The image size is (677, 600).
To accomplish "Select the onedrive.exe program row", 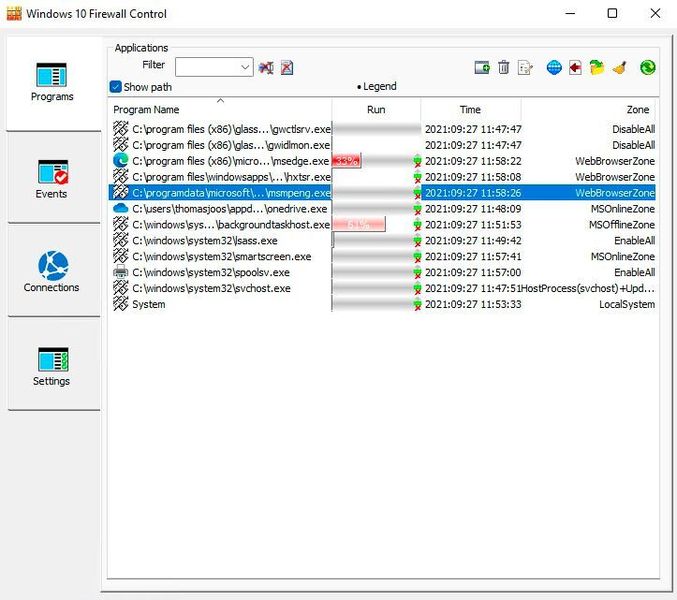I will point(382,208).
